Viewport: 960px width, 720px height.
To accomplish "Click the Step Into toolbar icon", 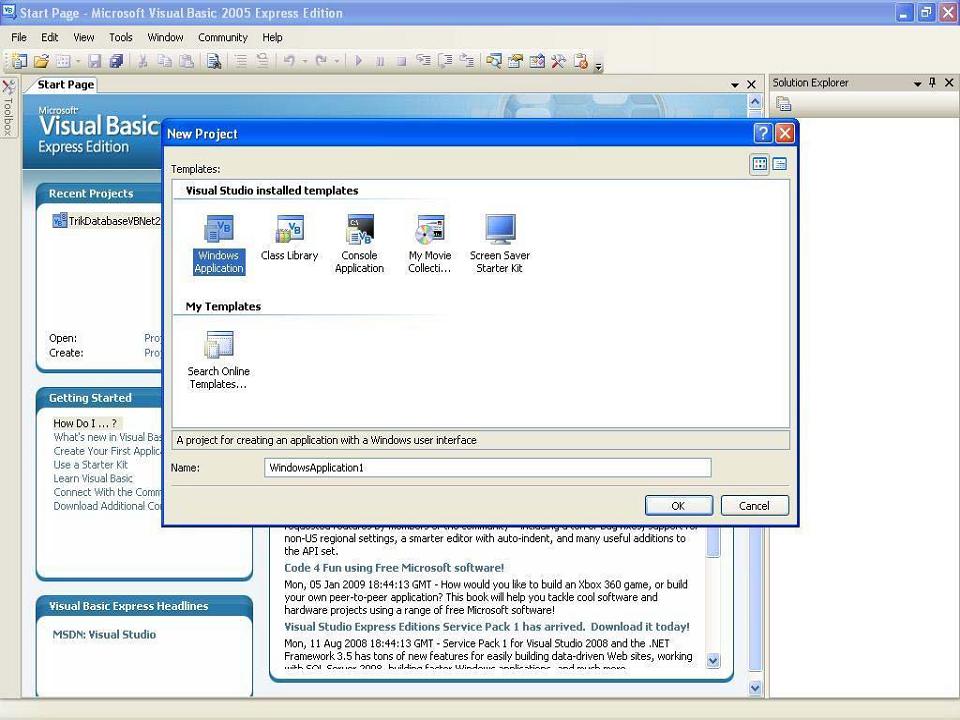I will (423, 61).
